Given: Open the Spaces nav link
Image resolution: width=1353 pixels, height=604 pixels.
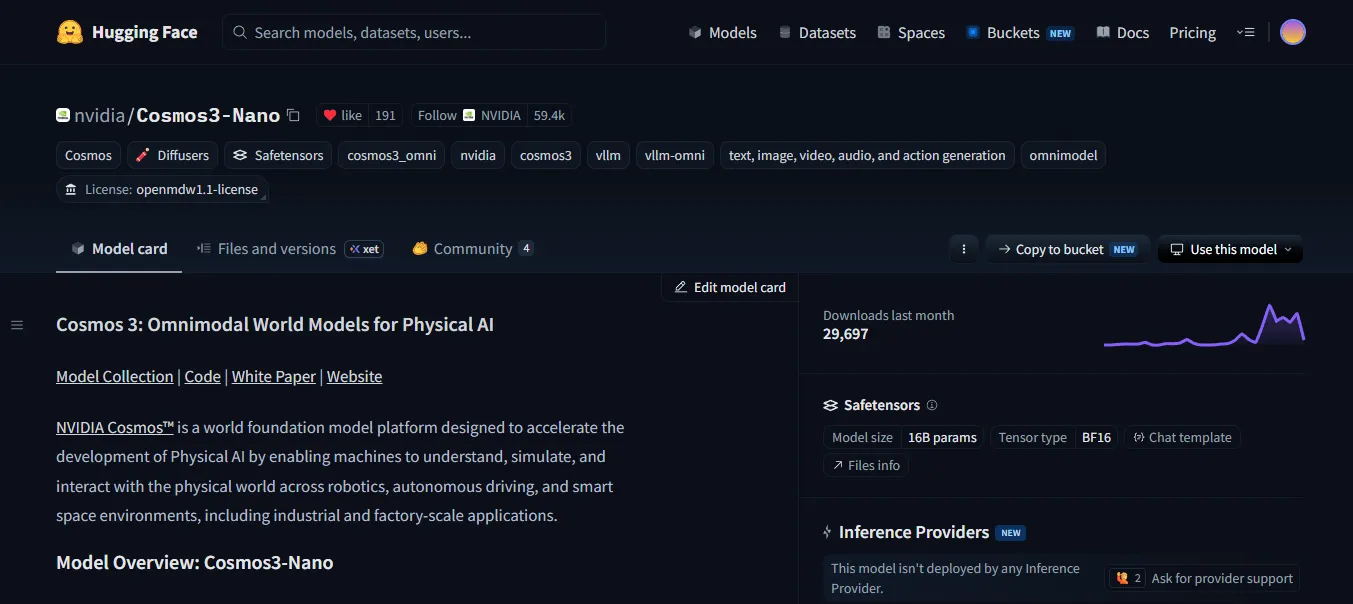Looking at the screenshot, I should pos(911,32).
